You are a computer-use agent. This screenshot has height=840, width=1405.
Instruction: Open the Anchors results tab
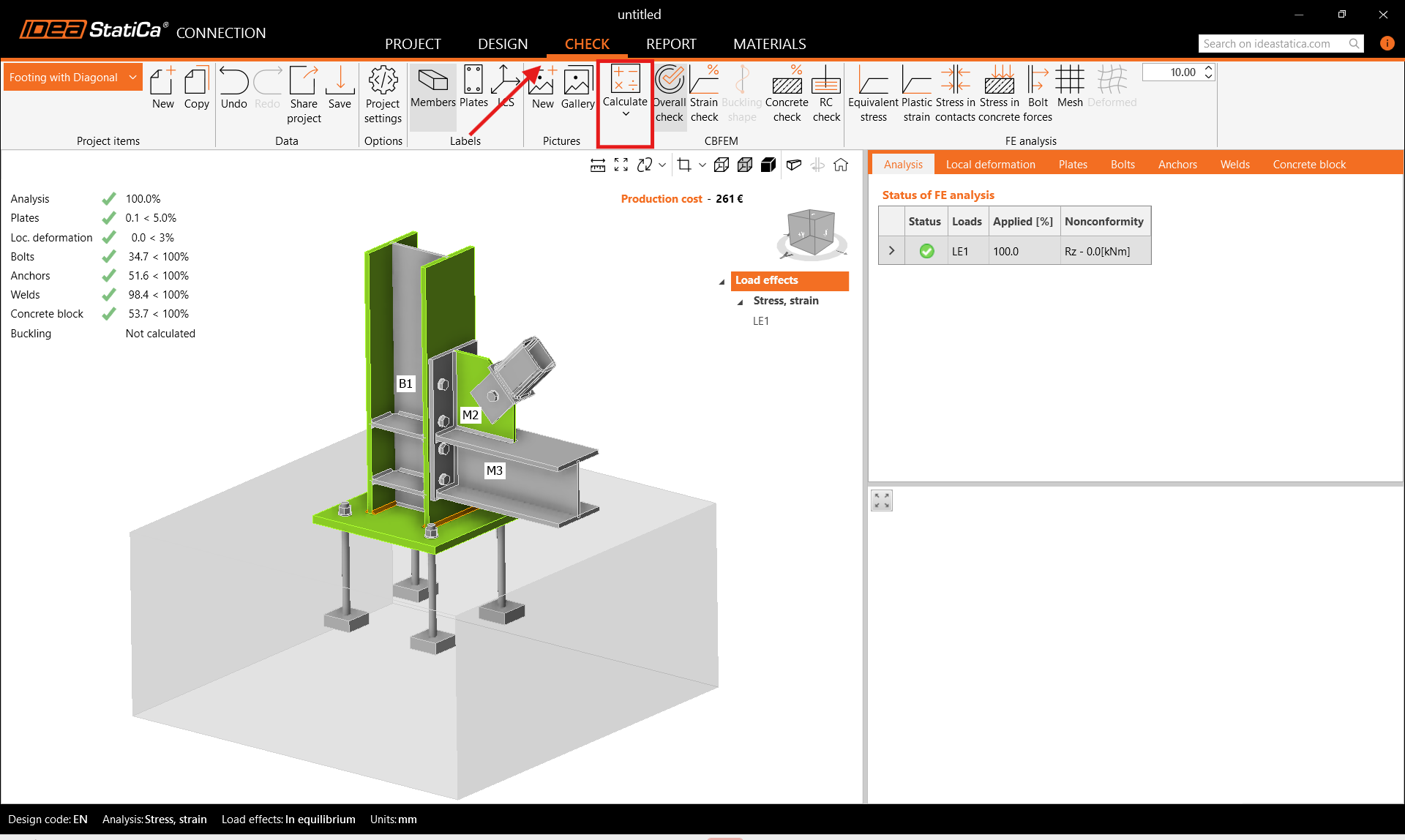click(1177, 165)
